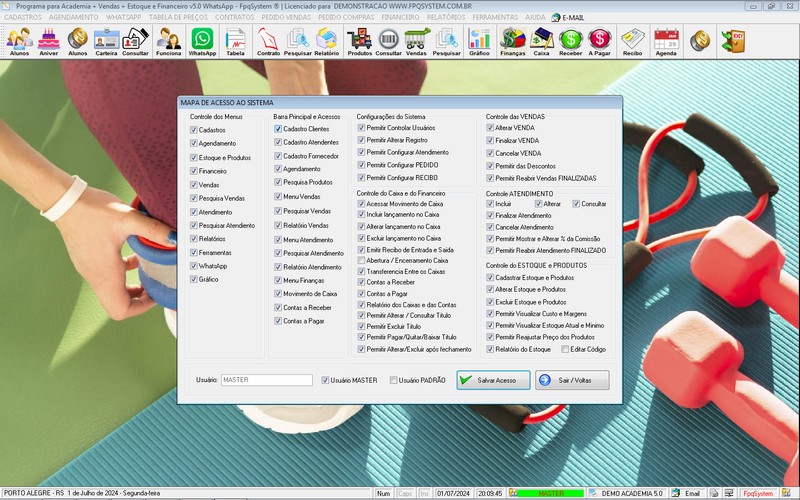Uncheck the Cadastros menu checkbox
Screen dimensions: 800x500
(x=194, y=130)
